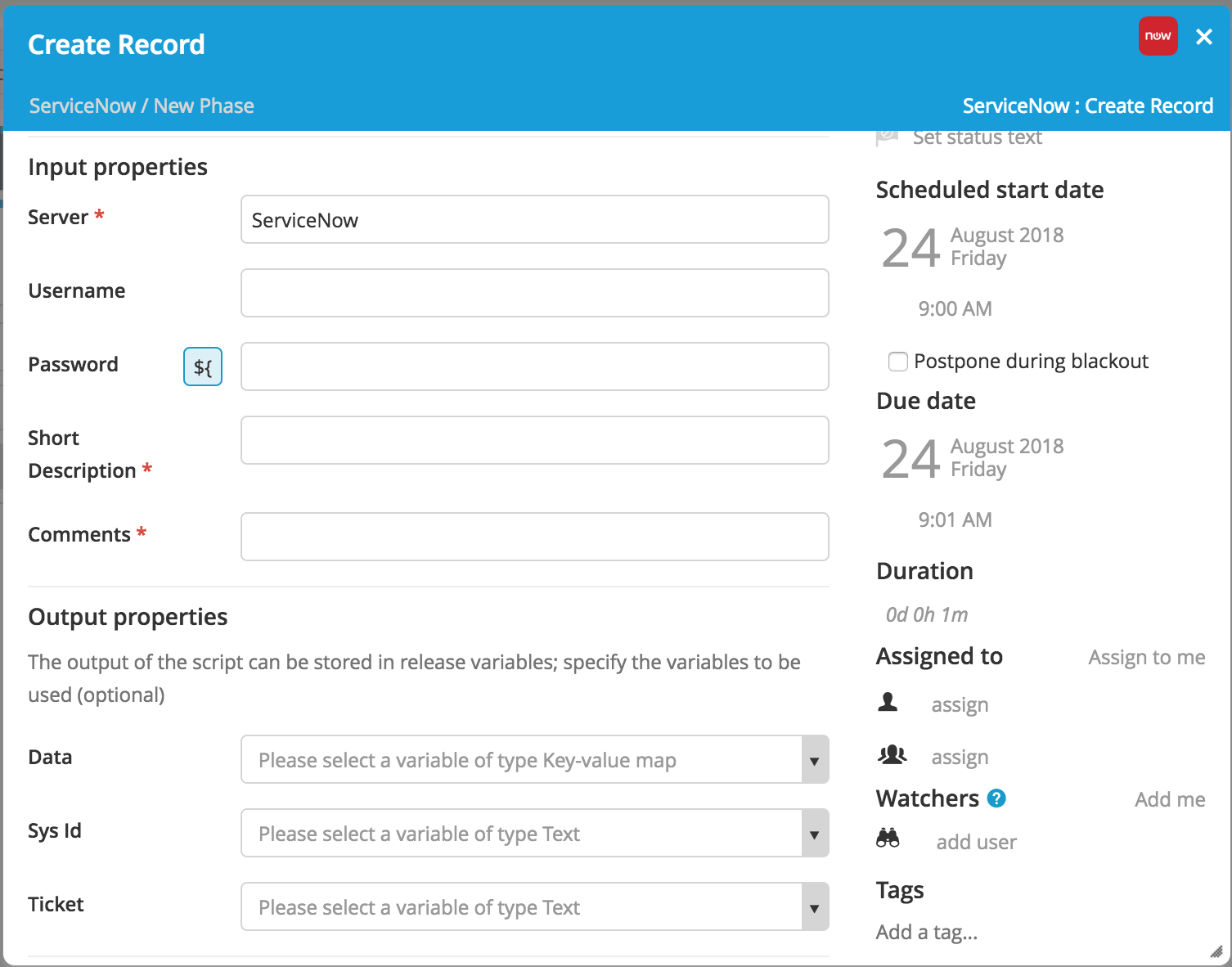
Task: Open the Watchers help question icon
Action: pyautogui.click(x=996, y=798)
